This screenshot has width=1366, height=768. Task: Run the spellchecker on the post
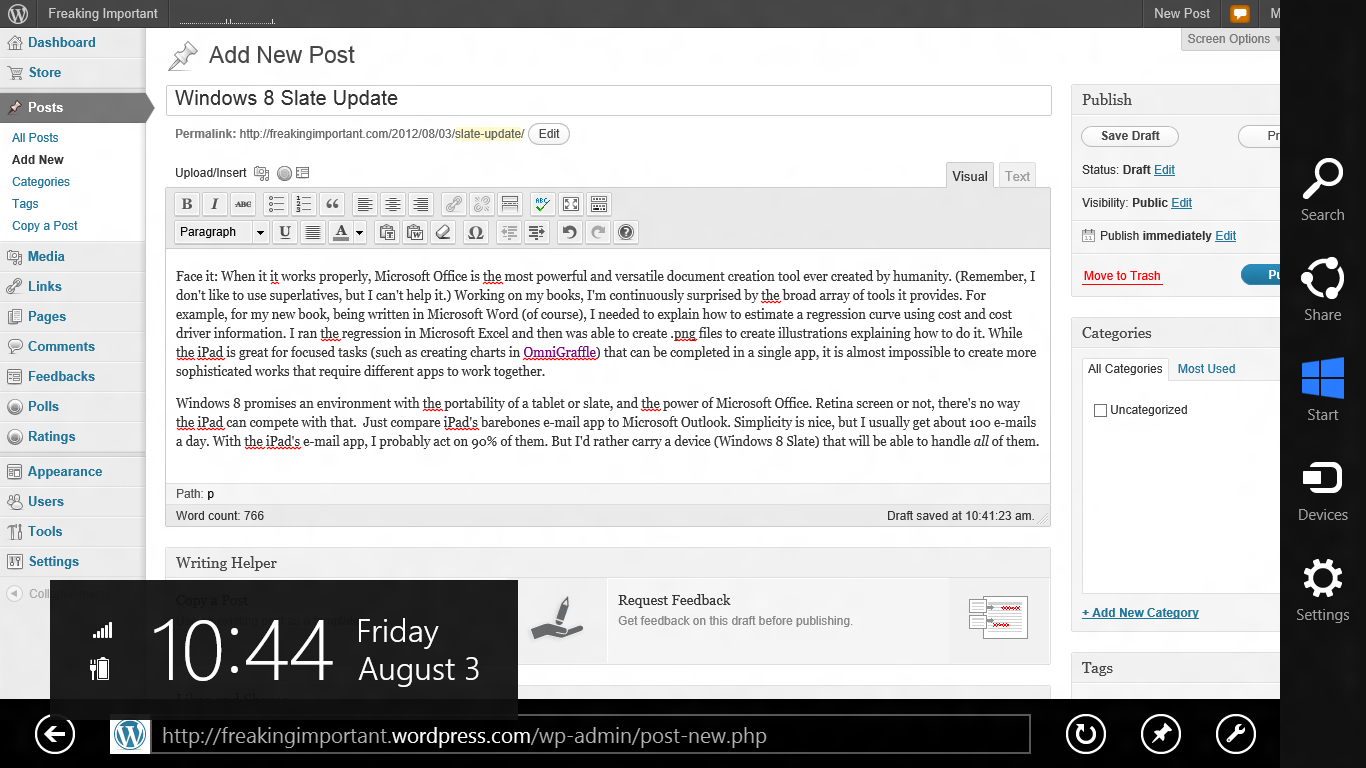pos(542,204)
